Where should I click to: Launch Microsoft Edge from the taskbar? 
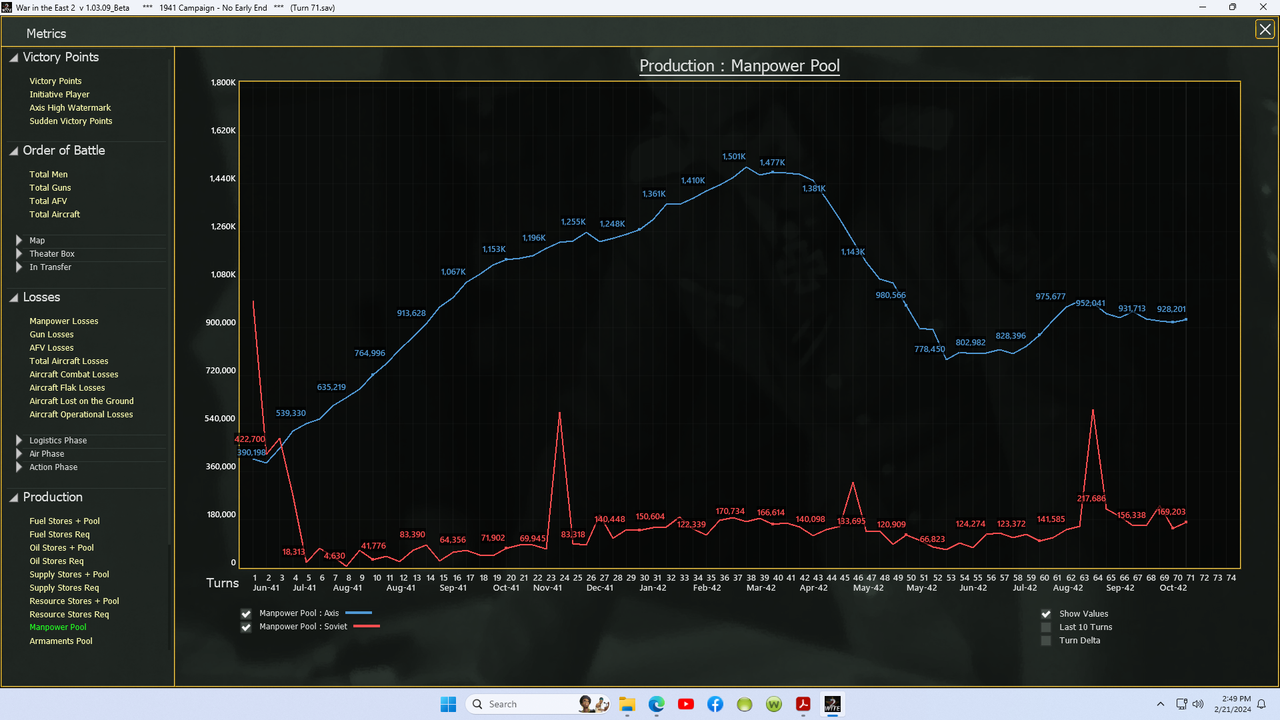pyautogui.click(x=657, y=704)
